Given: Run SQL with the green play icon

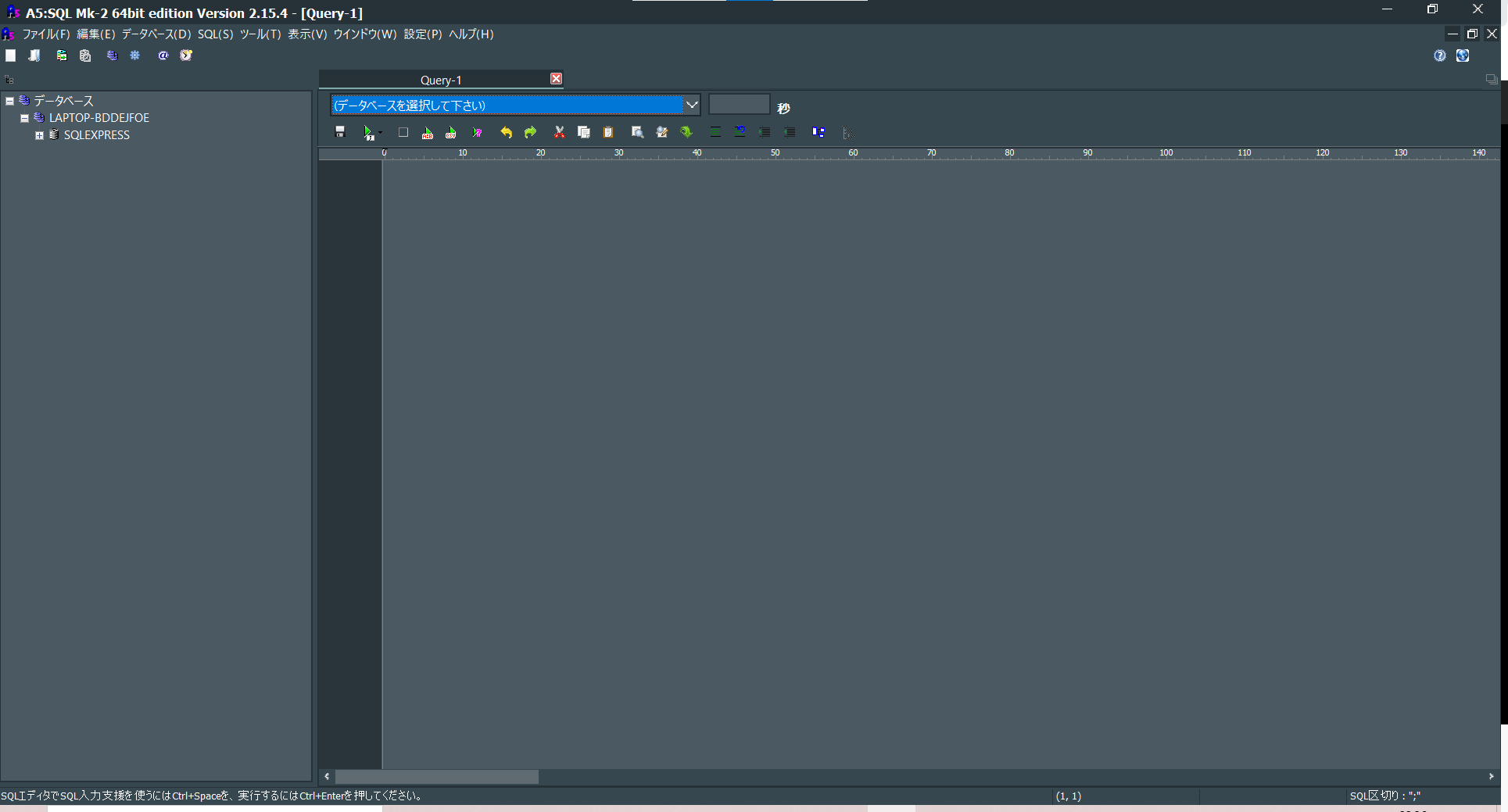Looking at the screenshot, I should point(368,133).
